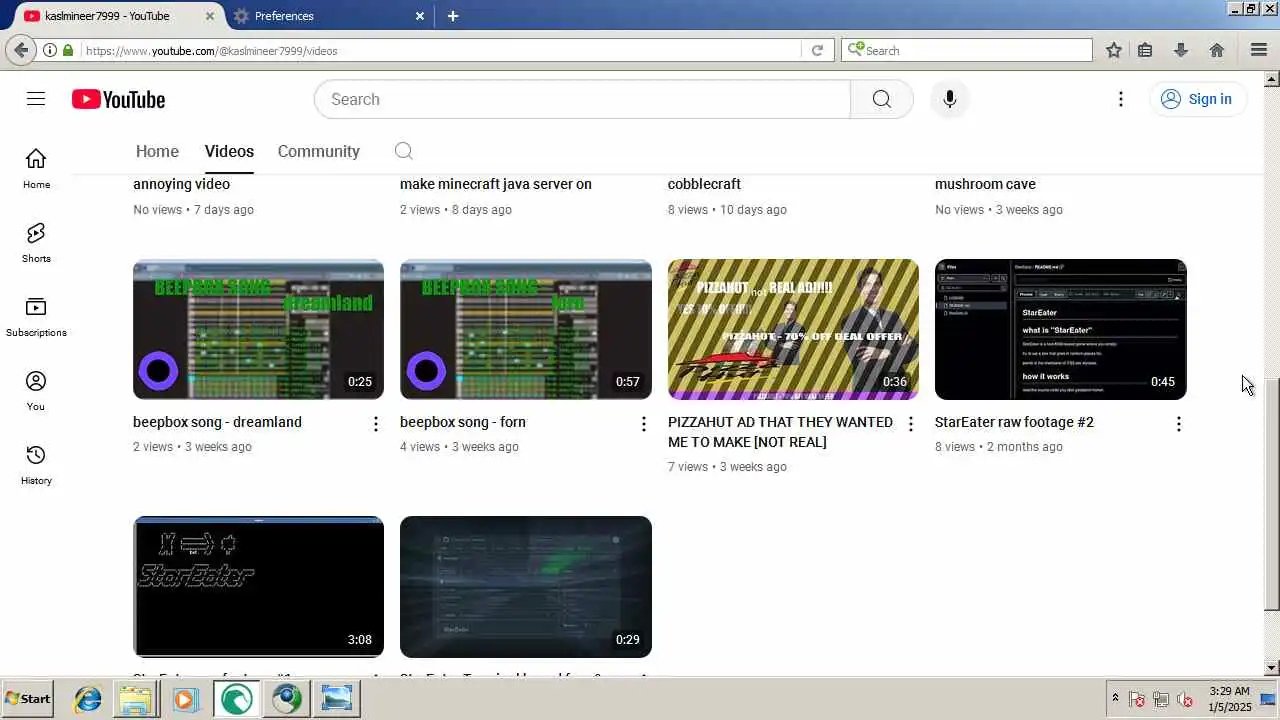Click the browser URL address bar

(x=440, y=50)
